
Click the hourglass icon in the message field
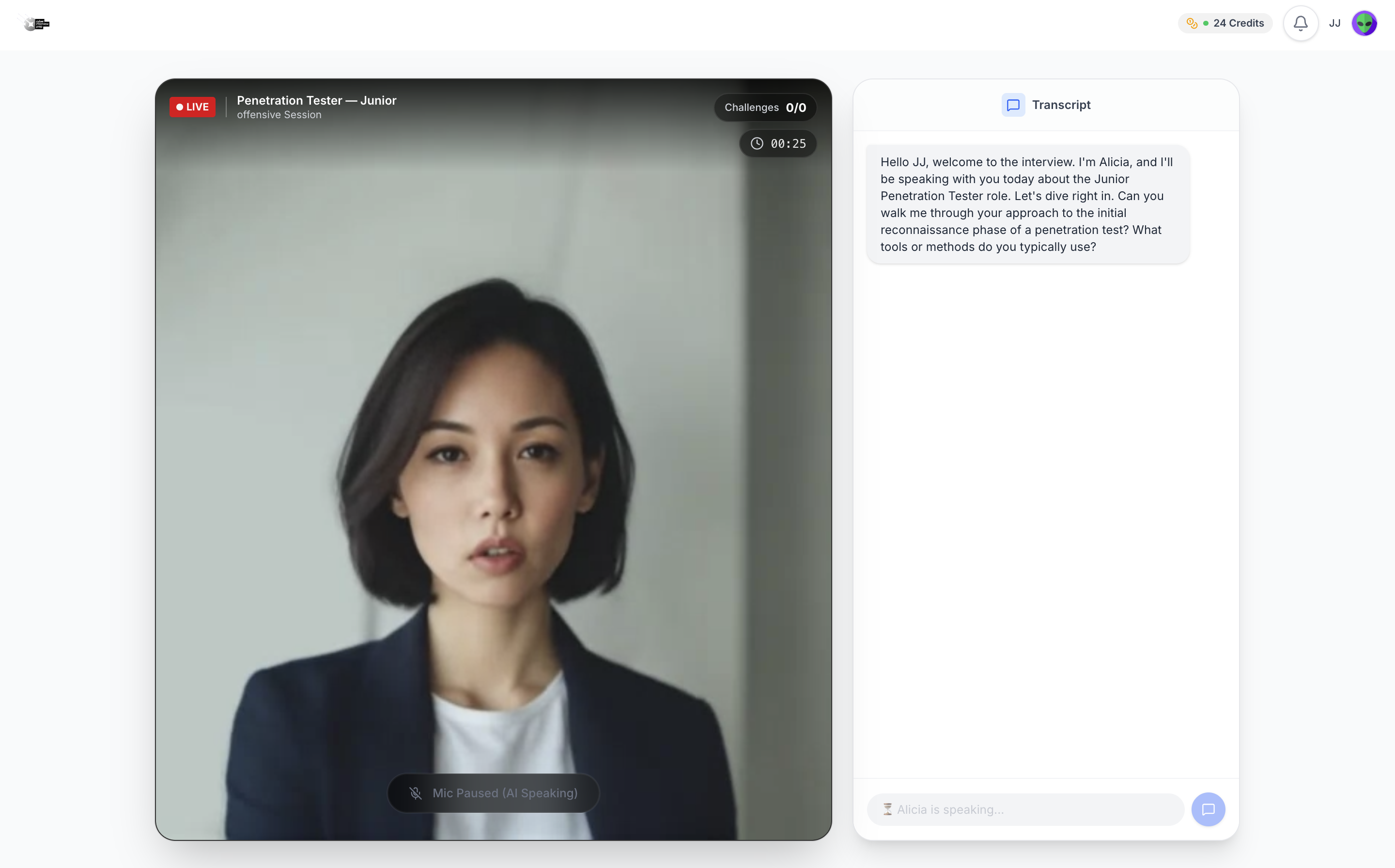[888, 809]
